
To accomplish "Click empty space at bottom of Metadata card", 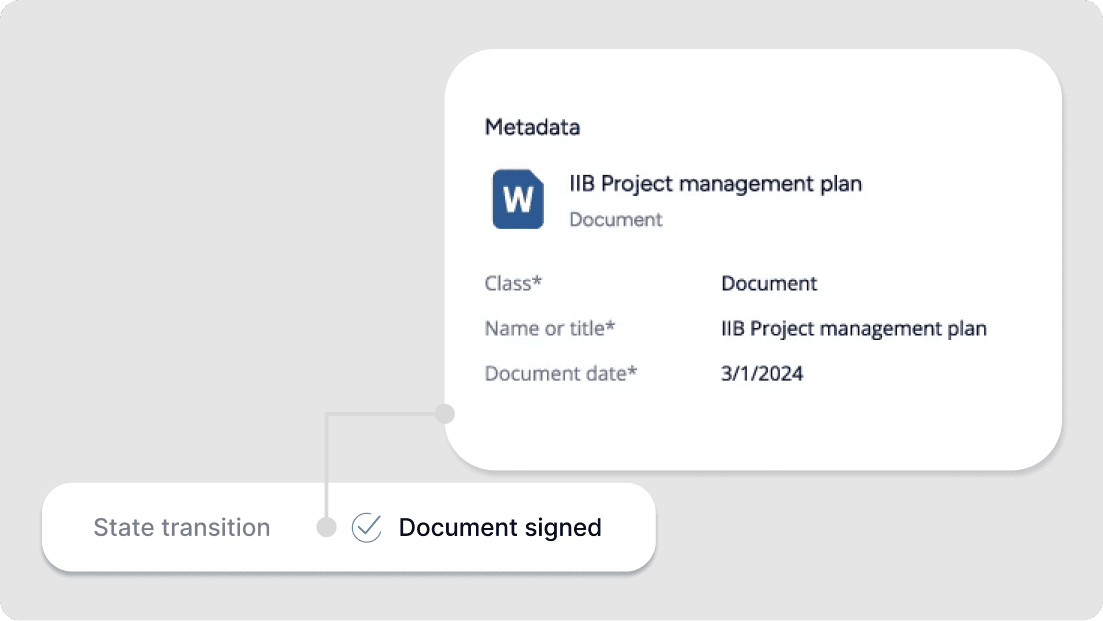I will (750, 435).
